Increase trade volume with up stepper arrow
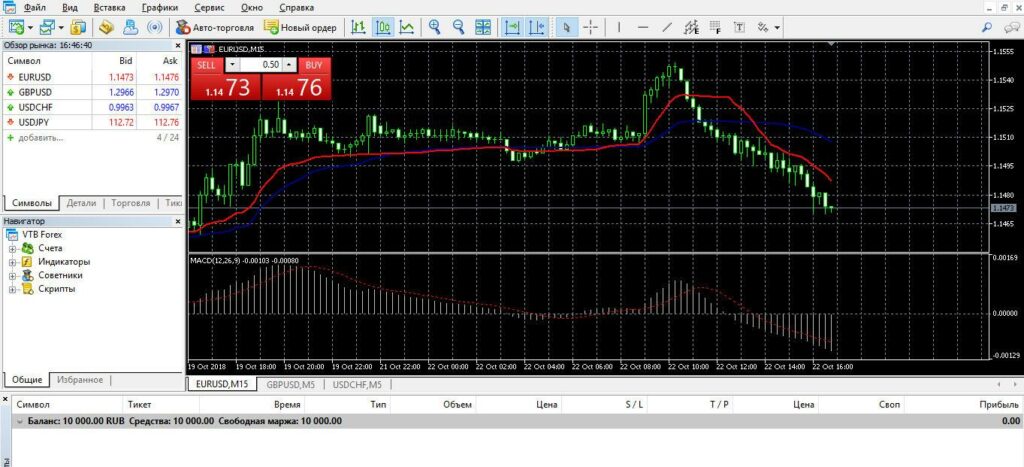 (289, 64)
